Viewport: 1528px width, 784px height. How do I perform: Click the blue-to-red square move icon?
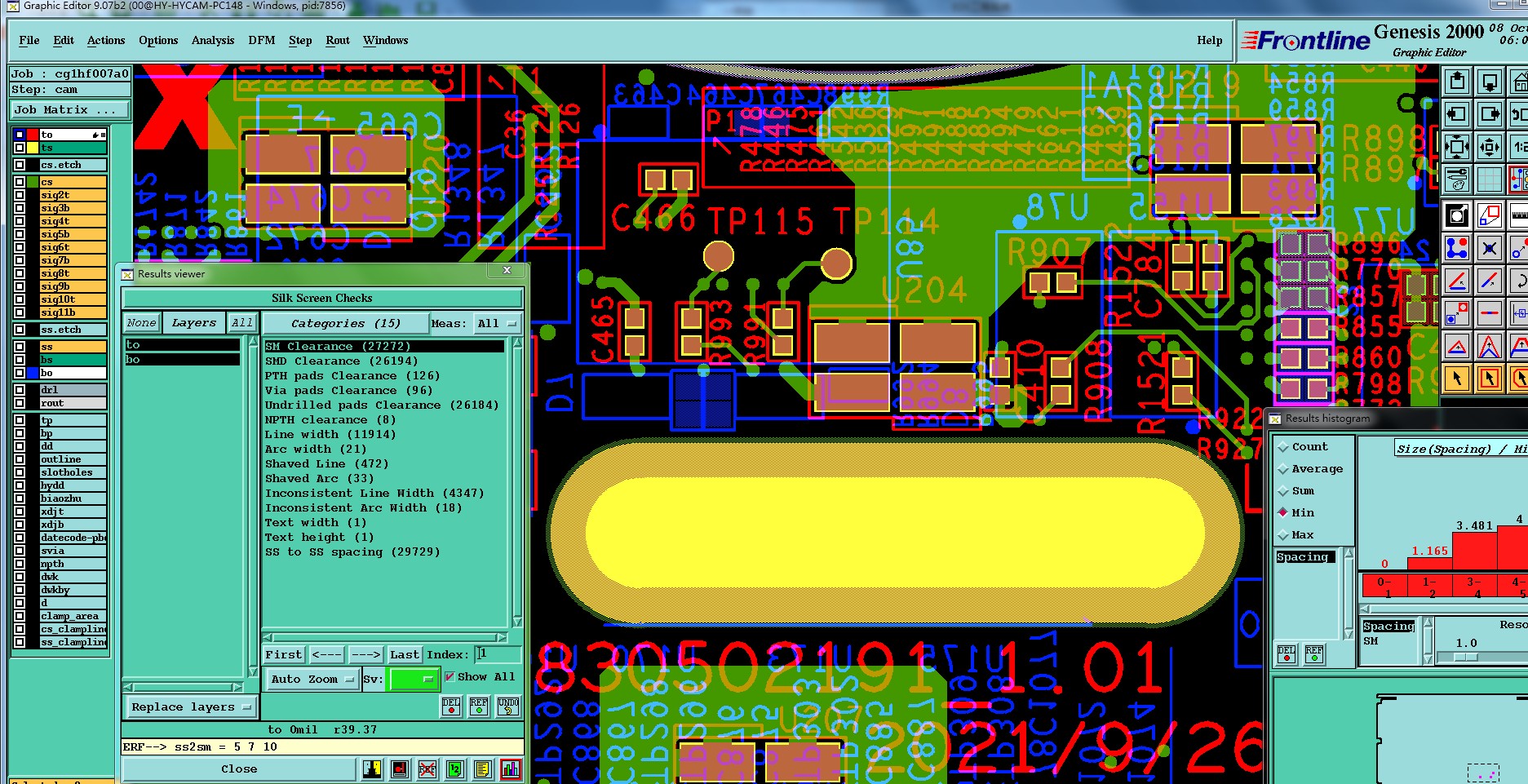[x=1457, y=313]
